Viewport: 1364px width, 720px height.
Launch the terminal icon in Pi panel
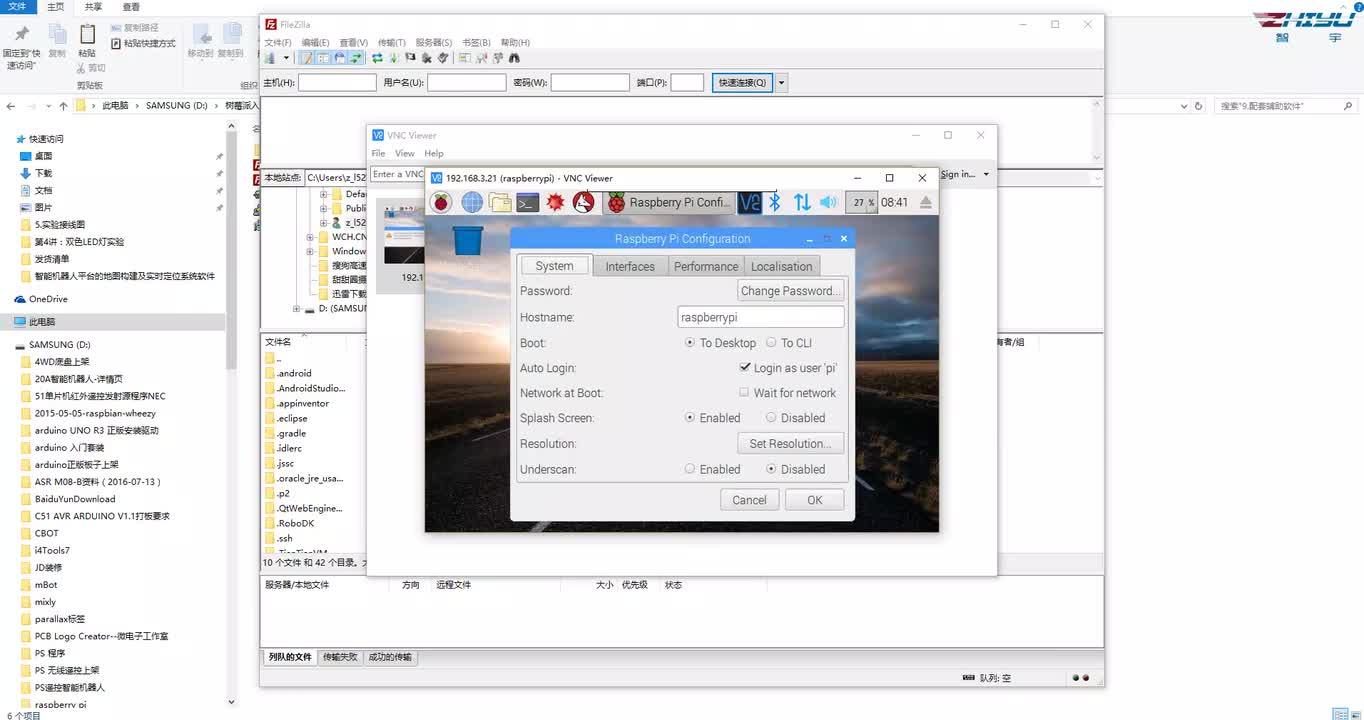click(528, 202)
